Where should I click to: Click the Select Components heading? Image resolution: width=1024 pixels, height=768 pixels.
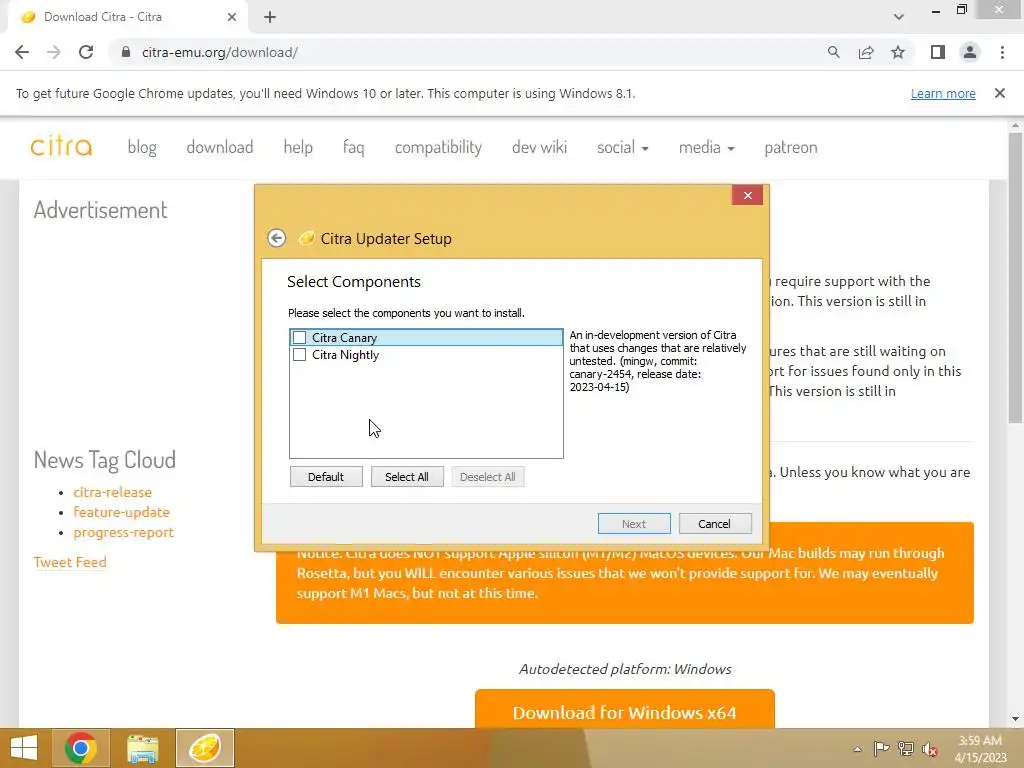pos(353,281)
